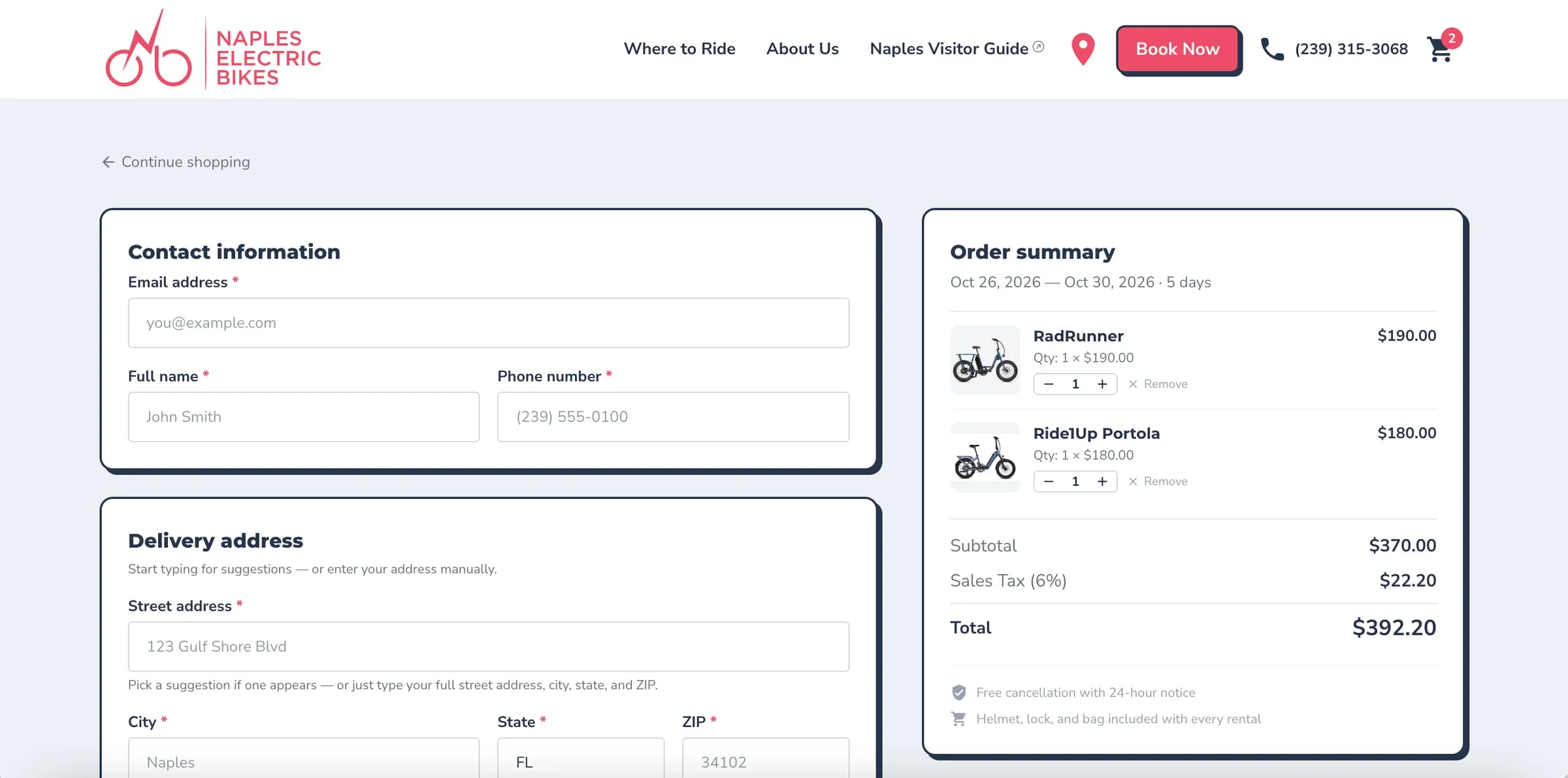
Task: Click the Sales Tax (6%) label
Action: (x=1008, y=581)
